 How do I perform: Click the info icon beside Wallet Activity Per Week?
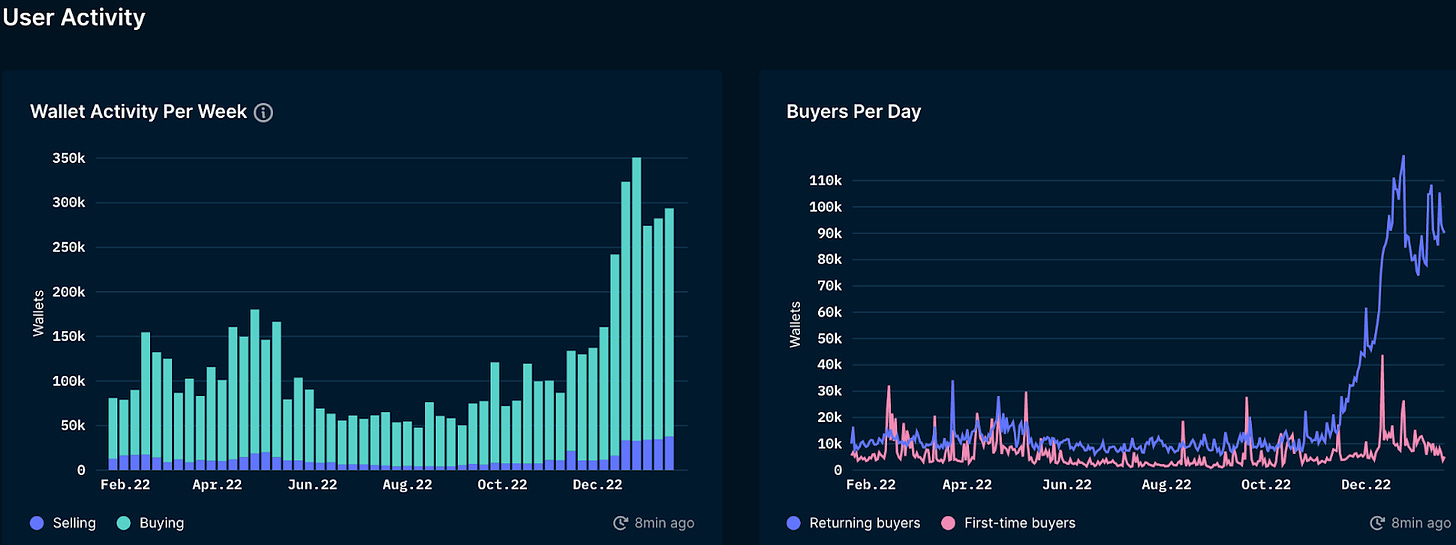click(264, 113)
